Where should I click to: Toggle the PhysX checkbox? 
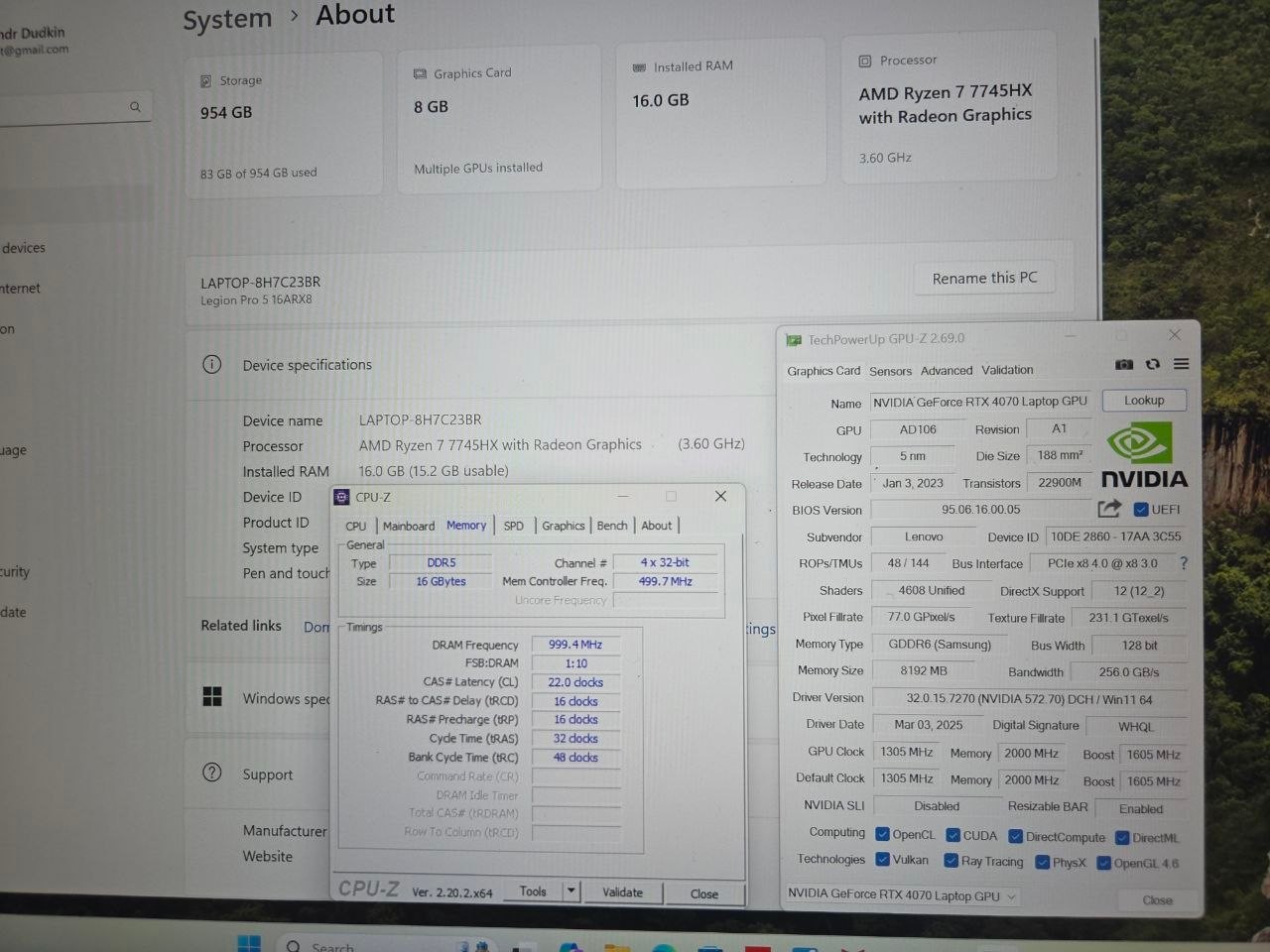click(x=1042, y=862)
